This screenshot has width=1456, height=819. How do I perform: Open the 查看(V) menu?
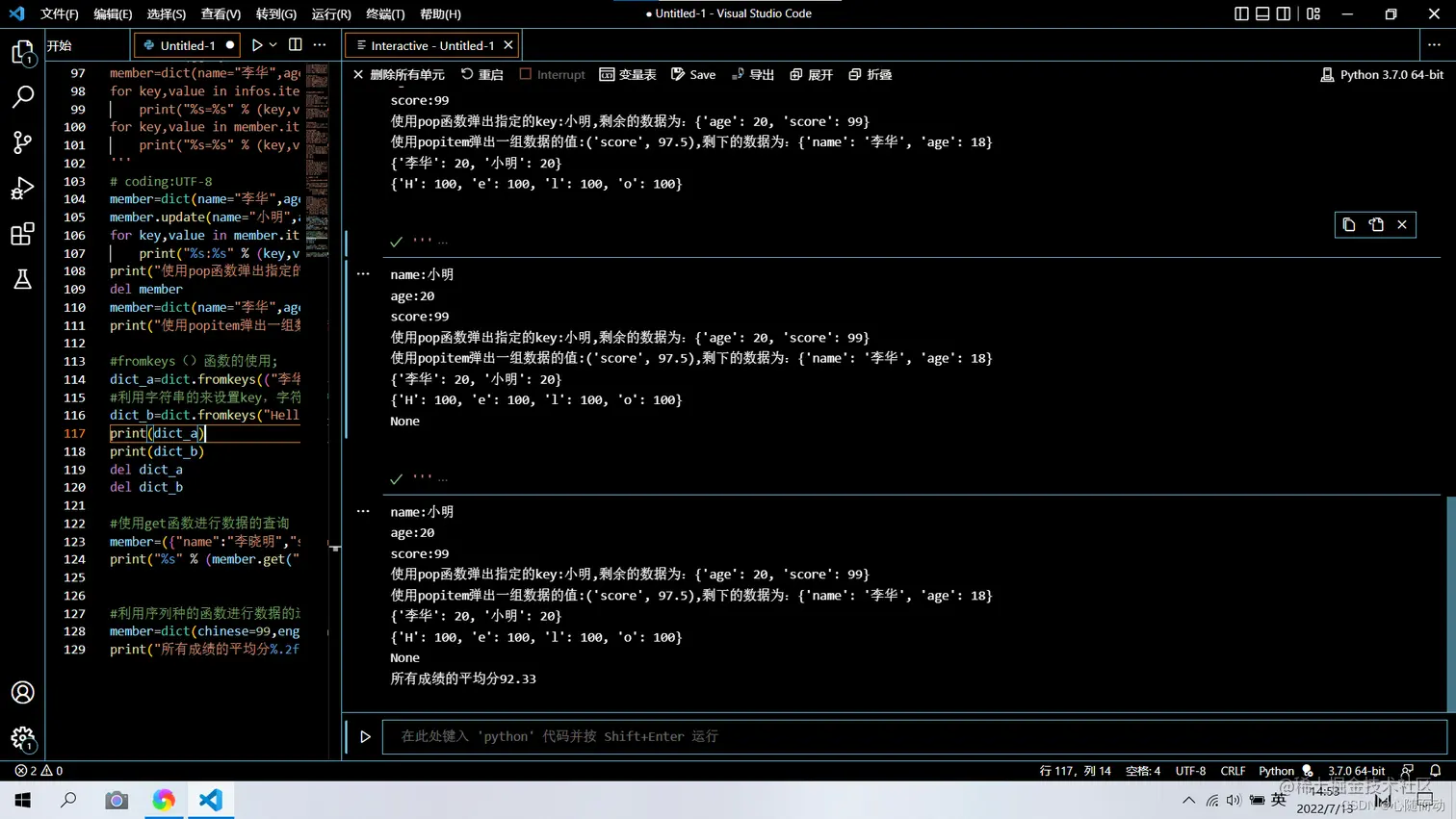(x=221, y=13)
